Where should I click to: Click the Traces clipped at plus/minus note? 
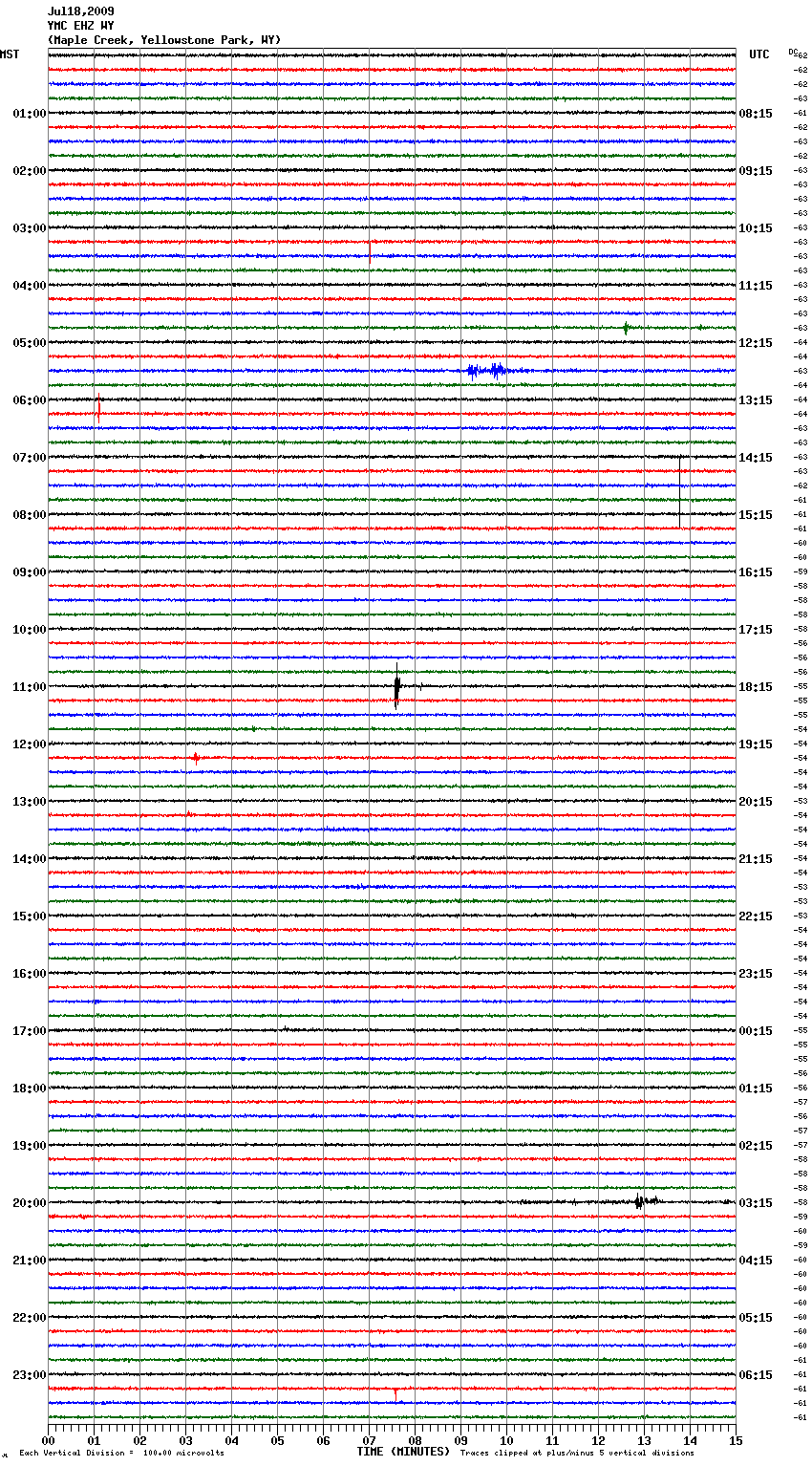[x=577, y=1453]
